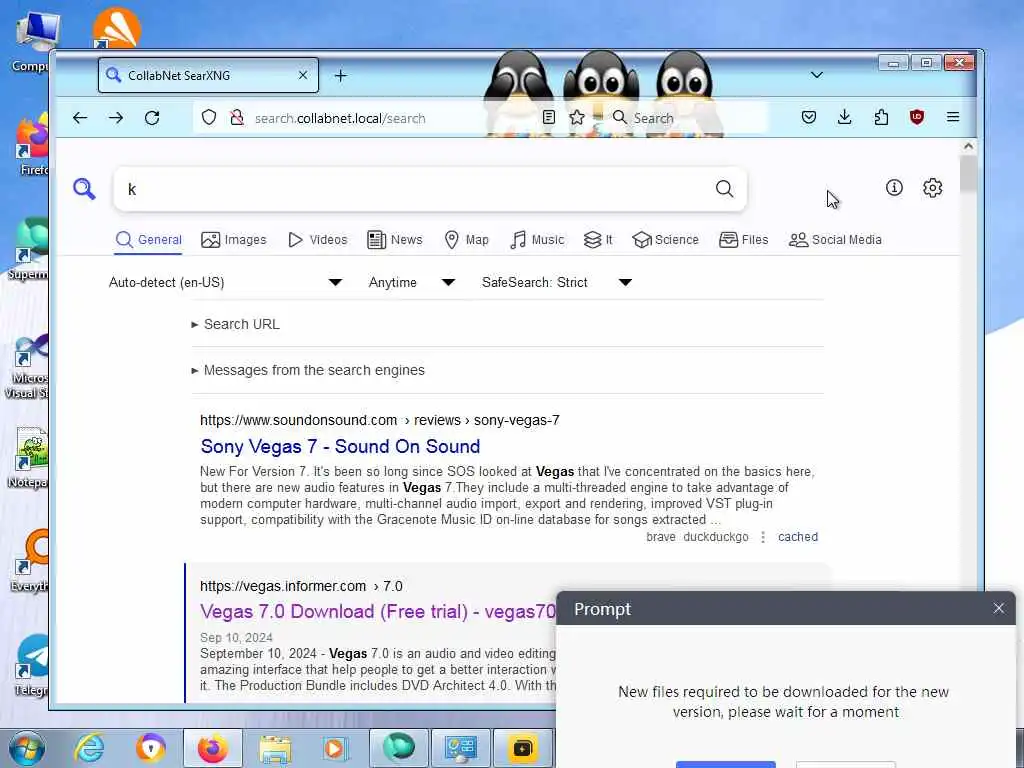Viewport: 1024px width, 768px height.
Task: Expand the Search URL section
Action: point(236,325)
